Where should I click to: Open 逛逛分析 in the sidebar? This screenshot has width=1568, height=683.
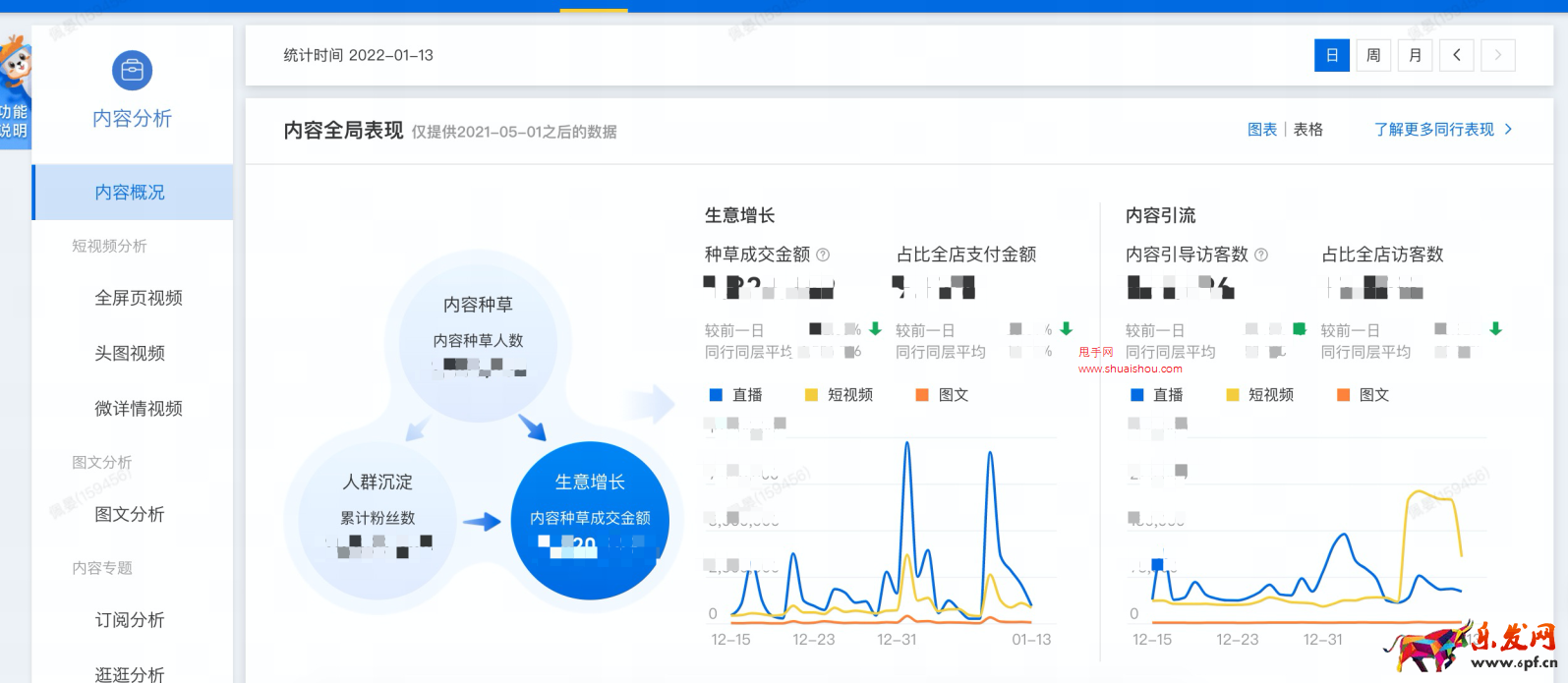pyautogui.click(x=130, y=673)
